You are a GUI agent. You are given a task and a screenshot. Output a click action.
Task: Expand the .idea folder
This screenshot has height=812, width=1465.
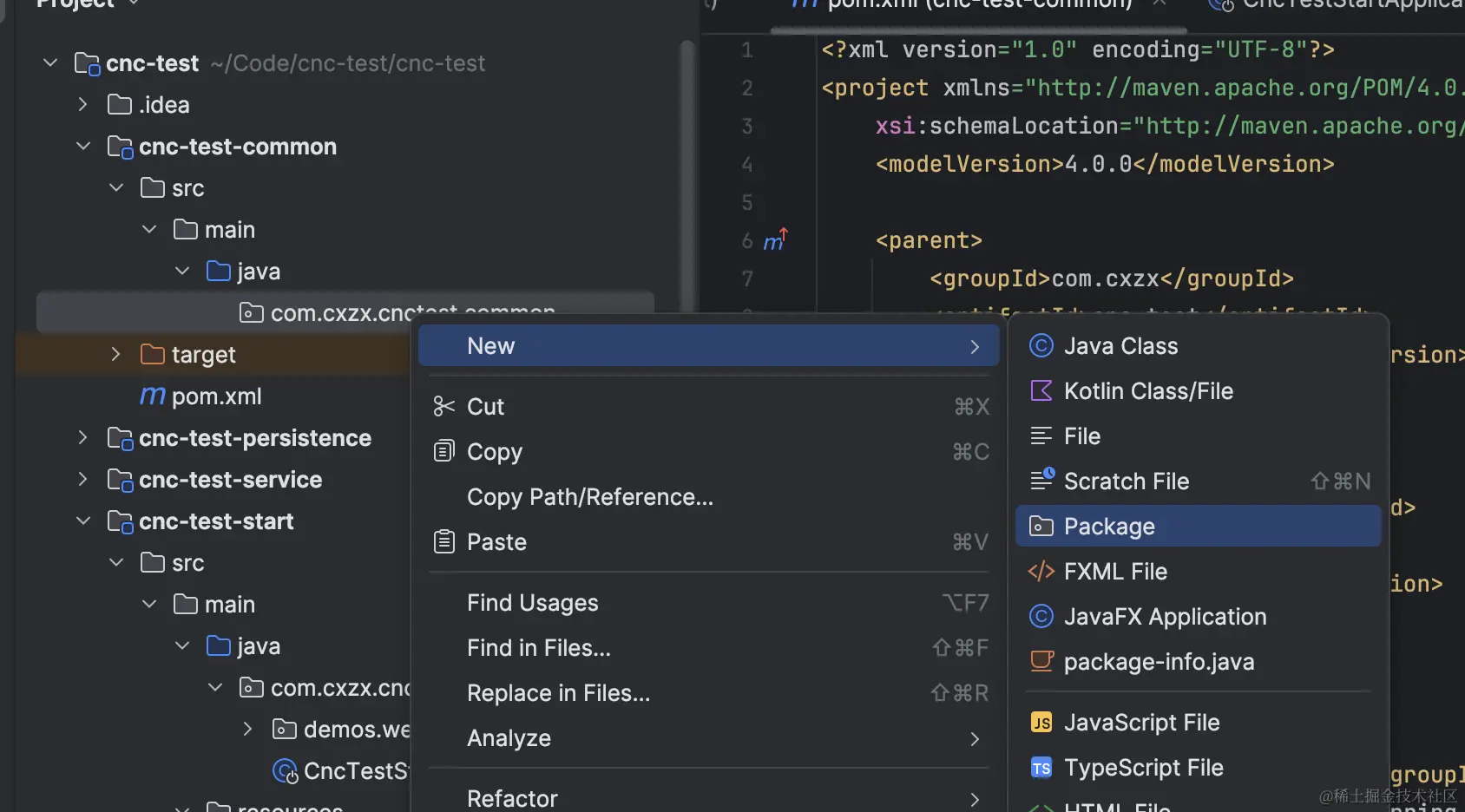tap(83, 105)
